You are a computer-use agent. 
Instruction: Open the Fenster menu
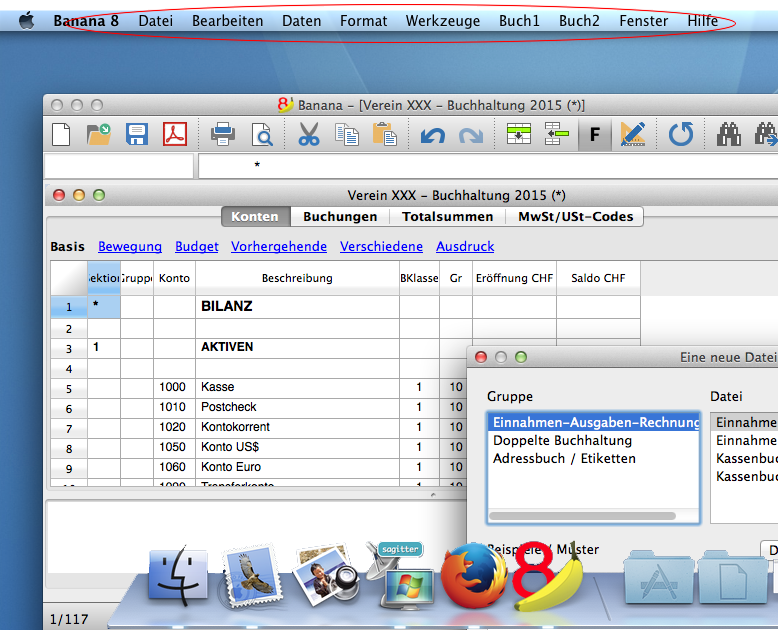(x=644, y=21)
